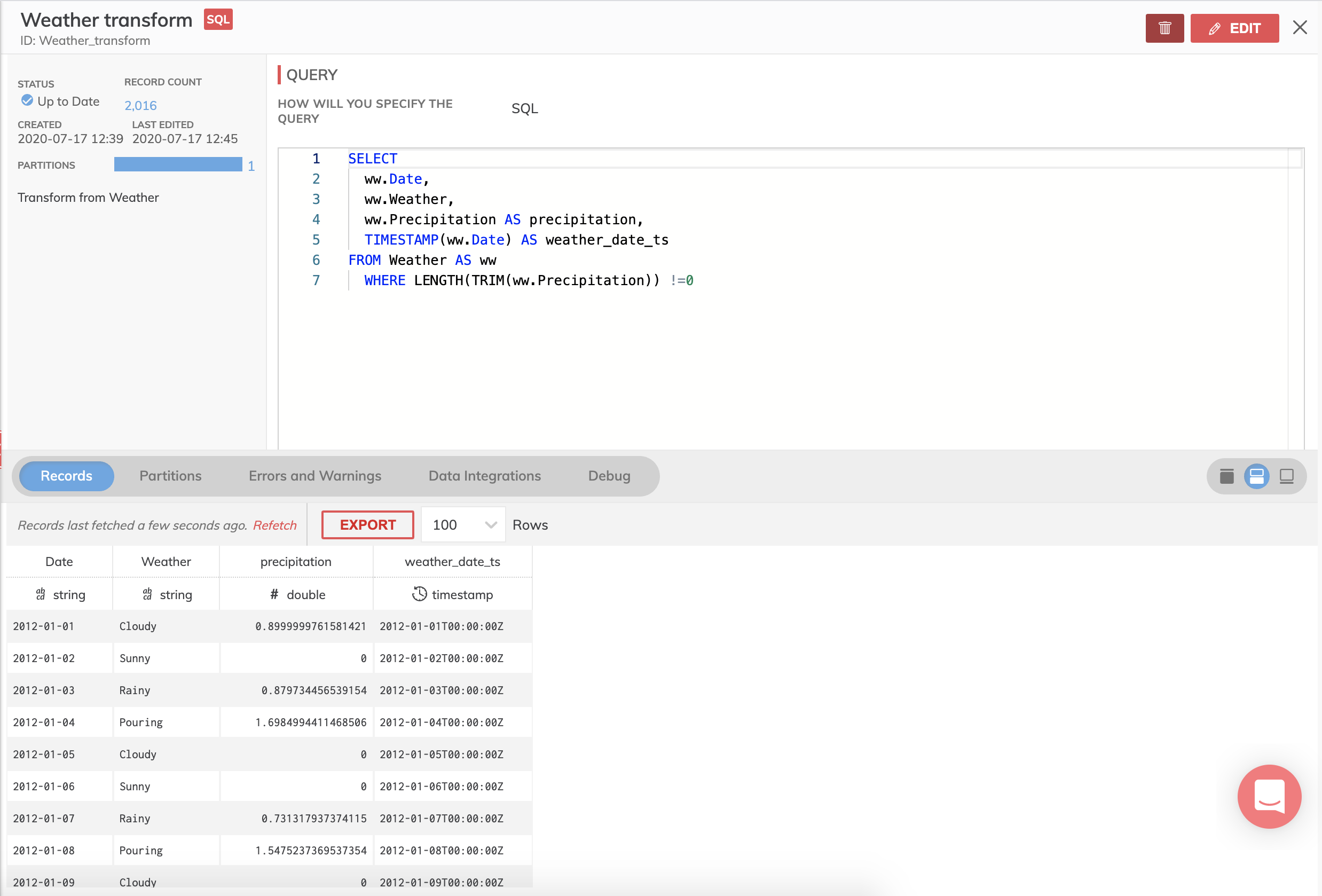Select the bottom panel layout icon

(x=1287, y=476)
